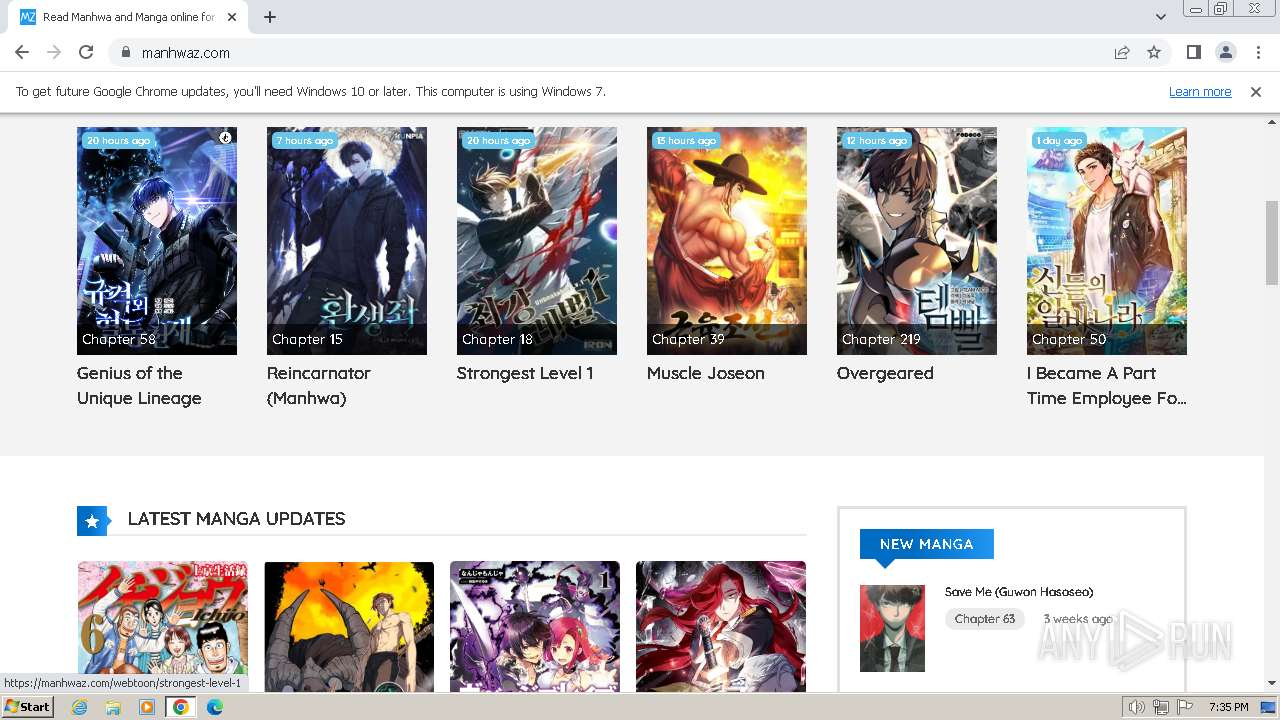Open the first latest update manga cover numbered 6
Viewport: 1280px width, 720px height.
[163, 626]
